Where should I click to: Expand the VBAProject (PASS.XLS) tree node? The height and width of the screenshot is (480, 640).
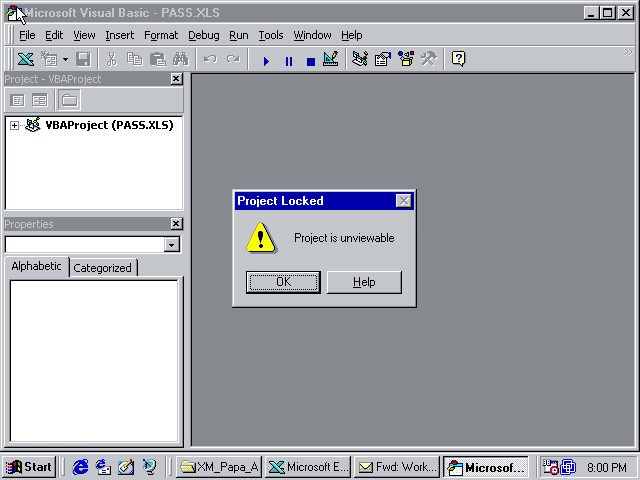[14, 125]
